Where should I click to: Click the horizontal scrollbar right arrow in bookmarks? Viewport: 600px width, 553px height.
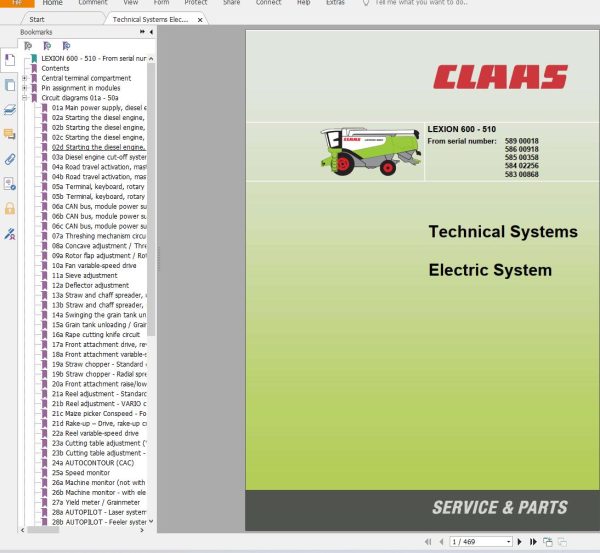tap(142, 530)
